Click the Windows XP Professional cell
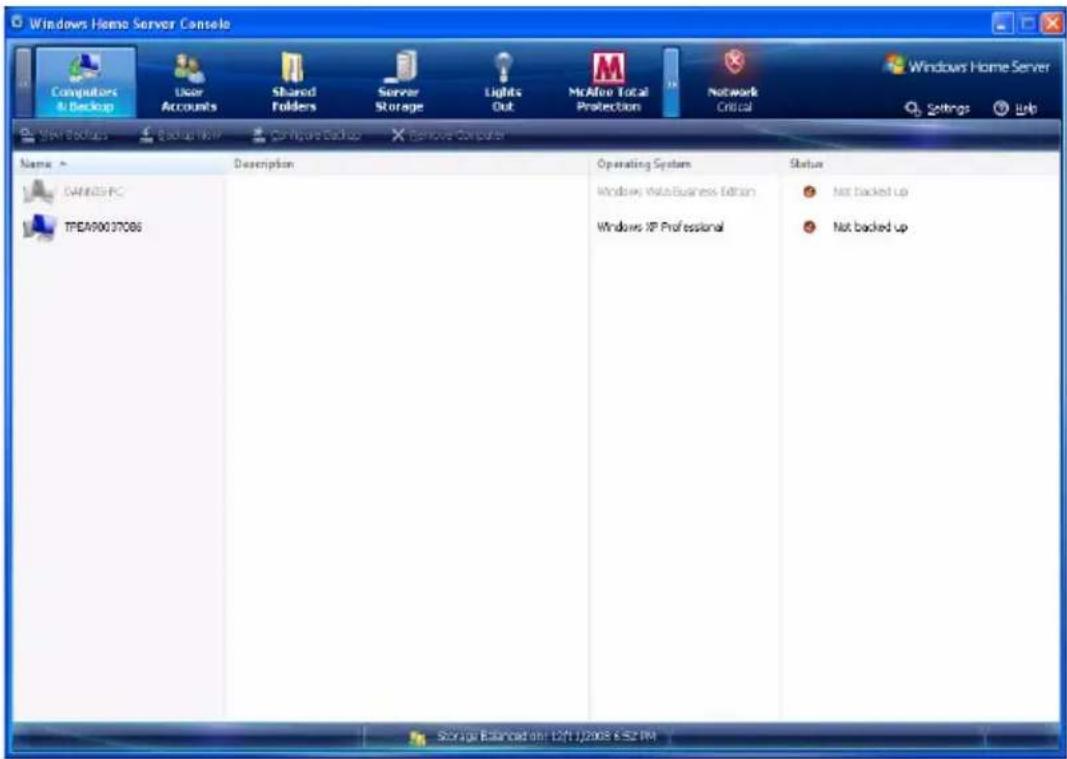 pos(660,227)
